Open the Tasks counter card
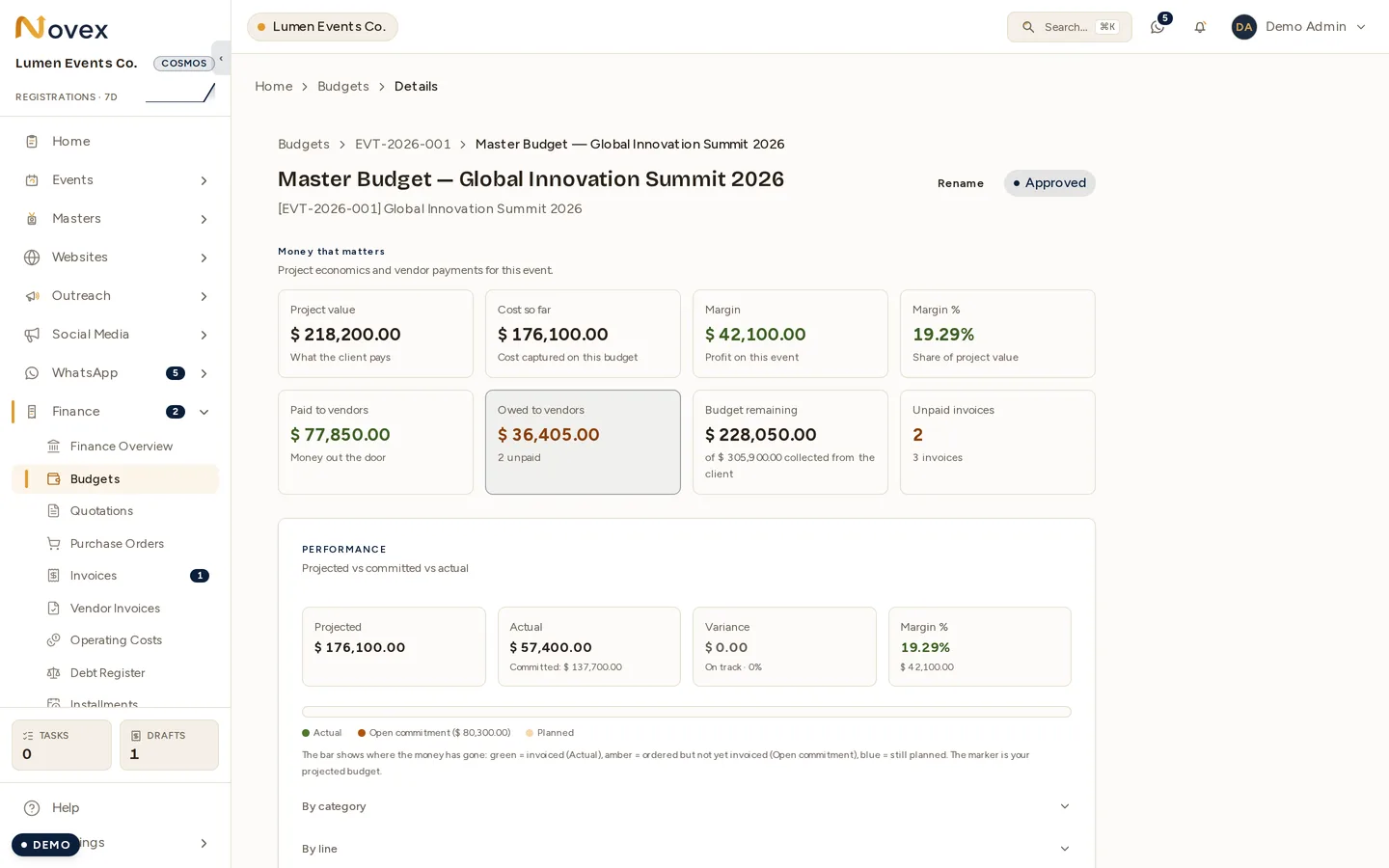1389x868 pixels. (x=62, y=745)
